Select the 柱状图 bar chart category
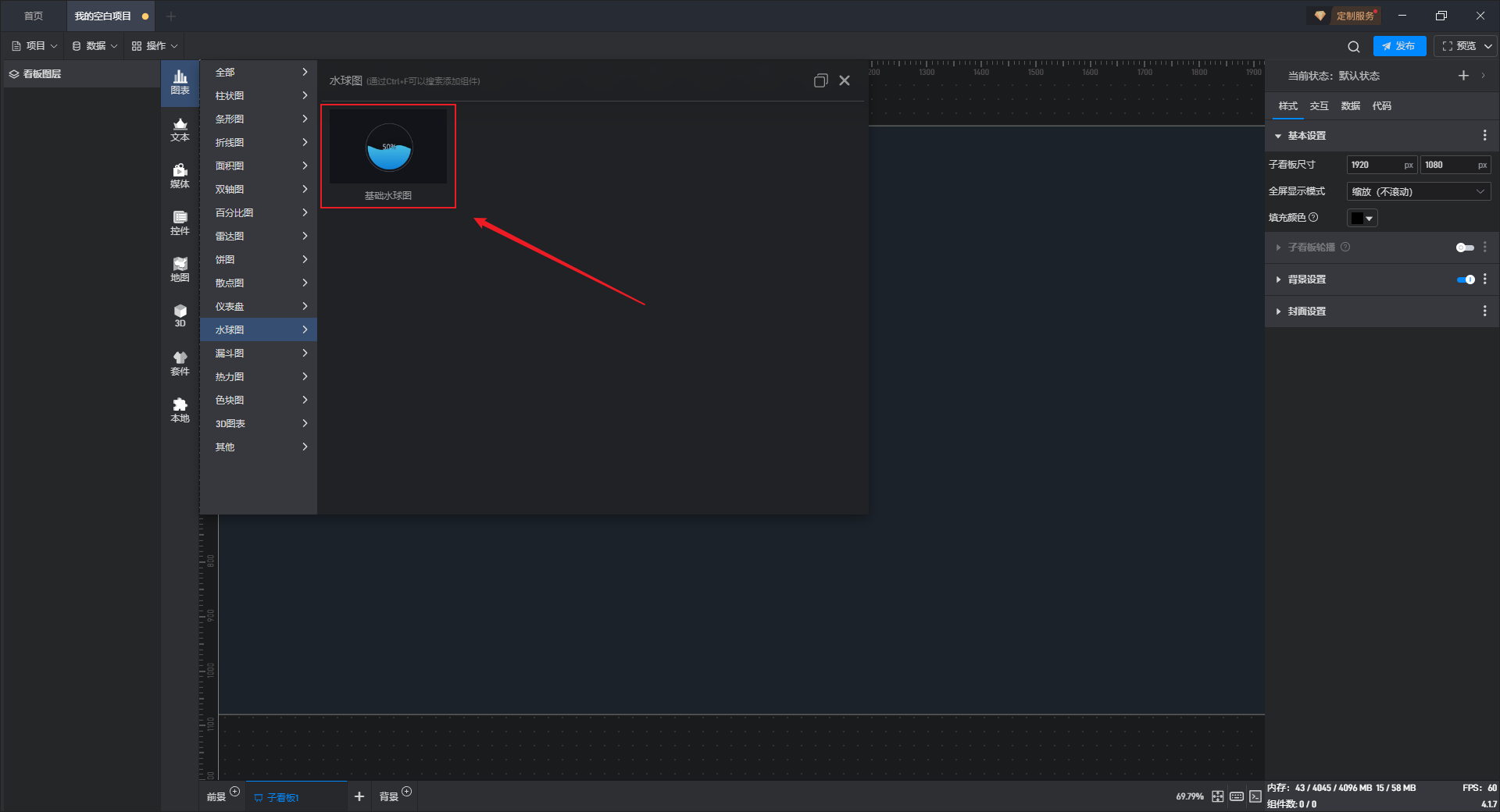 coord(259,95)
